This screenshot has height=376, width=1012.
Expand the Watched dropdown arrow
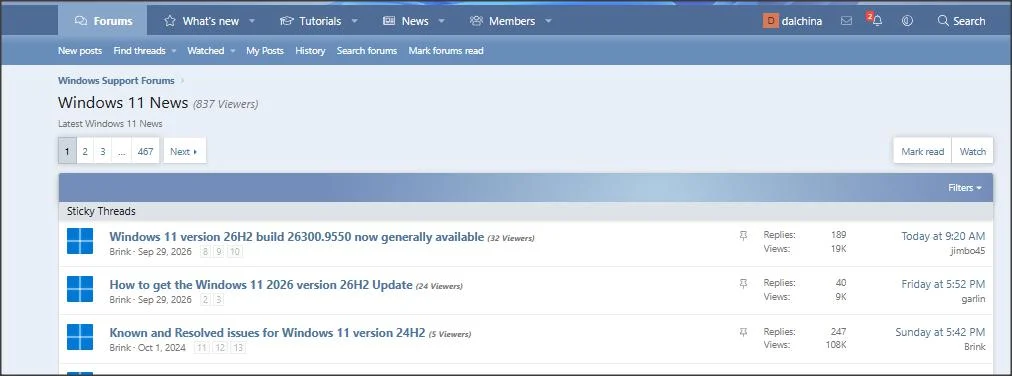(x=232, y=50)
